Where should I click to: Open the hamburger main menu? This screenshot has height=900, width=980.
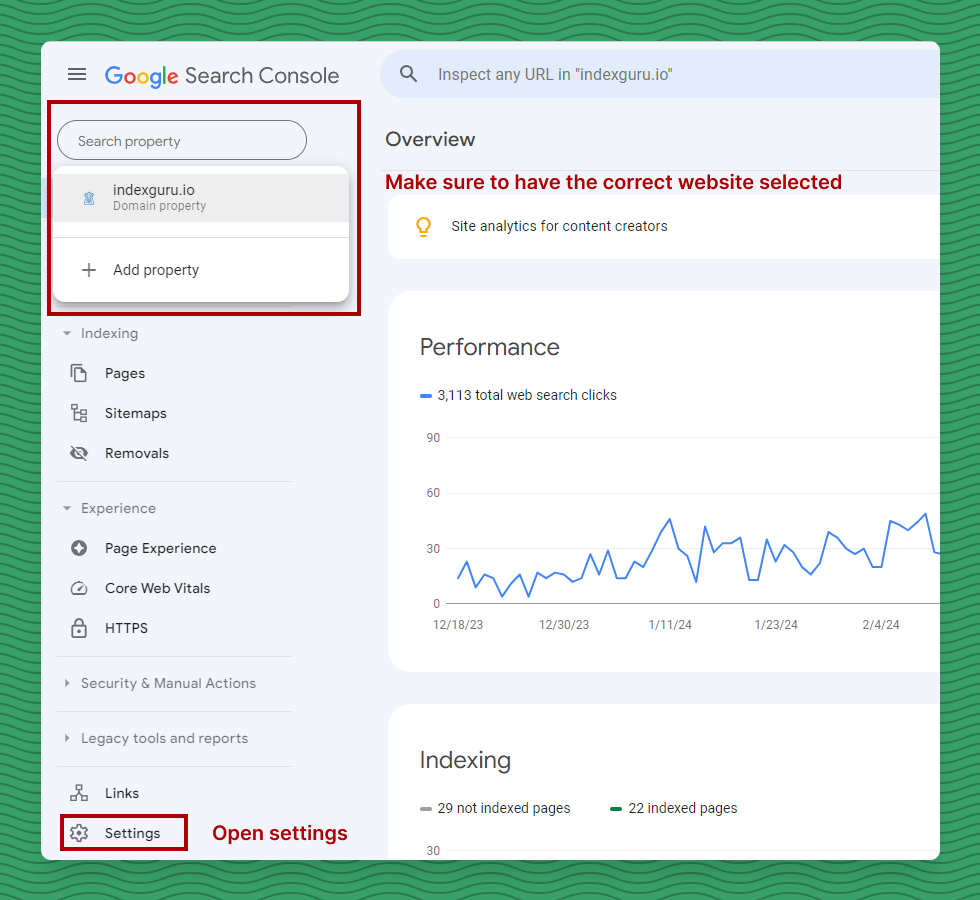[77, 75]
